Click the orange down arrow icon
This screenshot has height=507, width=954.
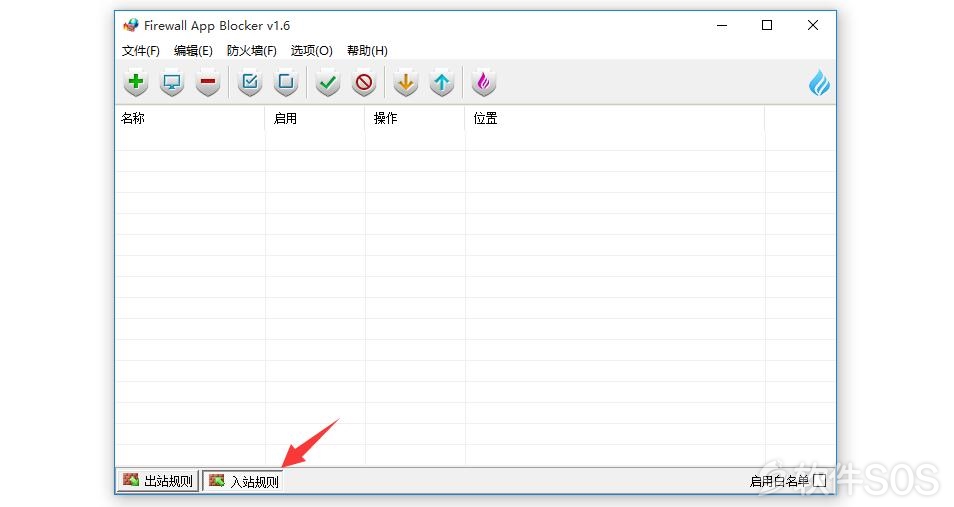[406, 82]
